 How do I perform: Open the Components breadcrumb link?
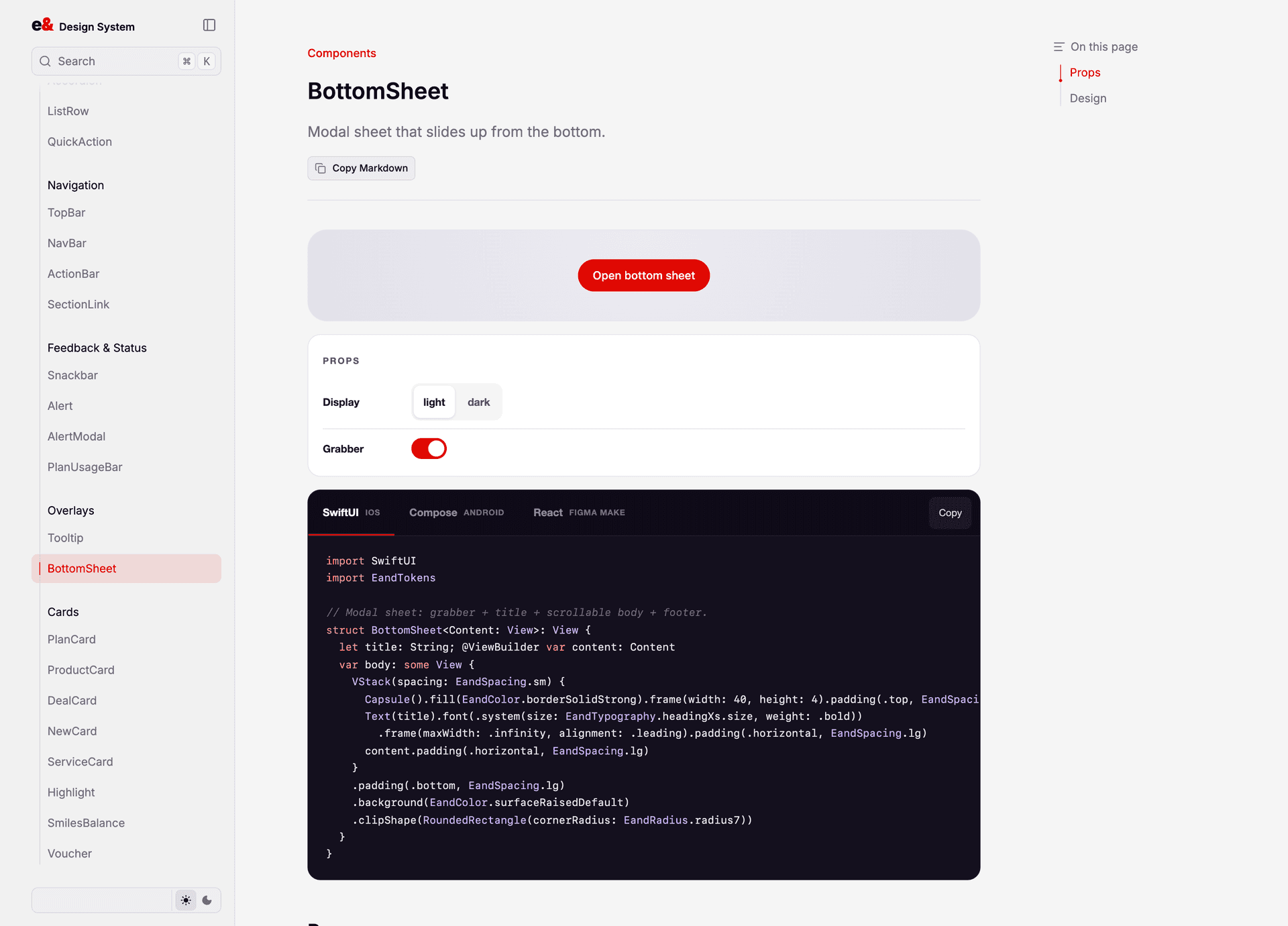[x=341, y=53]
